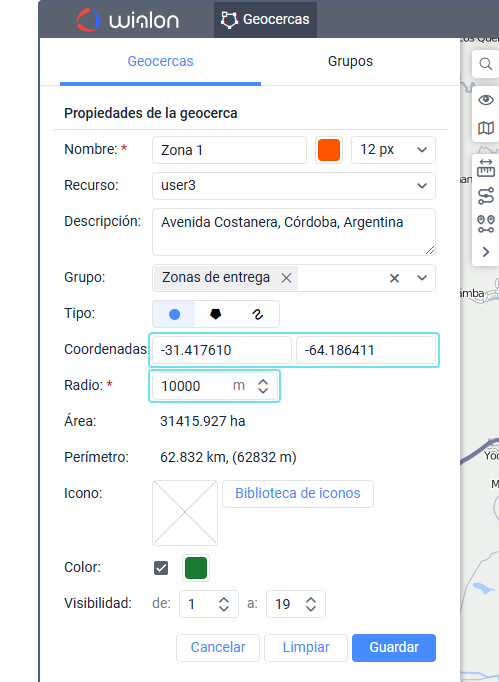
Task: Expand the Grupo dropdown arrow
Action: pyautogui.click(x=422, y=278)
